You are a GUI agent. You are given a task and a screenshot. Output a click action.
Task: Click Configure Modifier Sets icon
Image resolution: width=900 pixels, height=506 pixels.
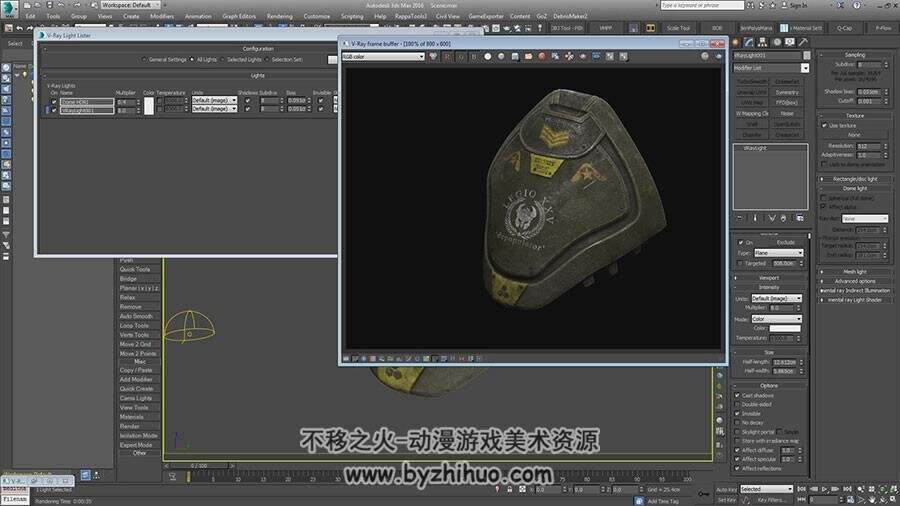click(x=800, y=218)
